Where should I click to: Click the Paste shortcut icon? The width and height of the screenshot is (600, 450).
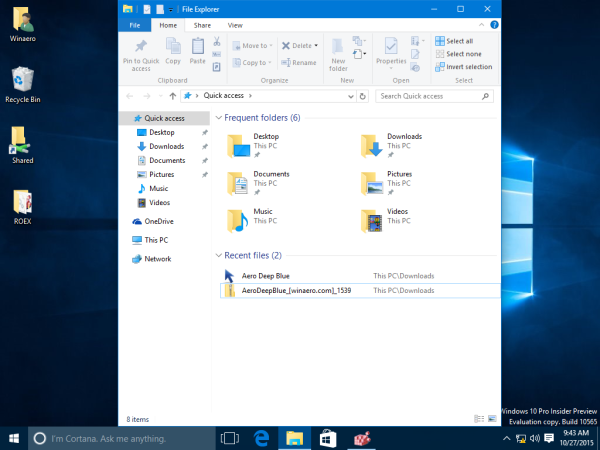[217, 67]
